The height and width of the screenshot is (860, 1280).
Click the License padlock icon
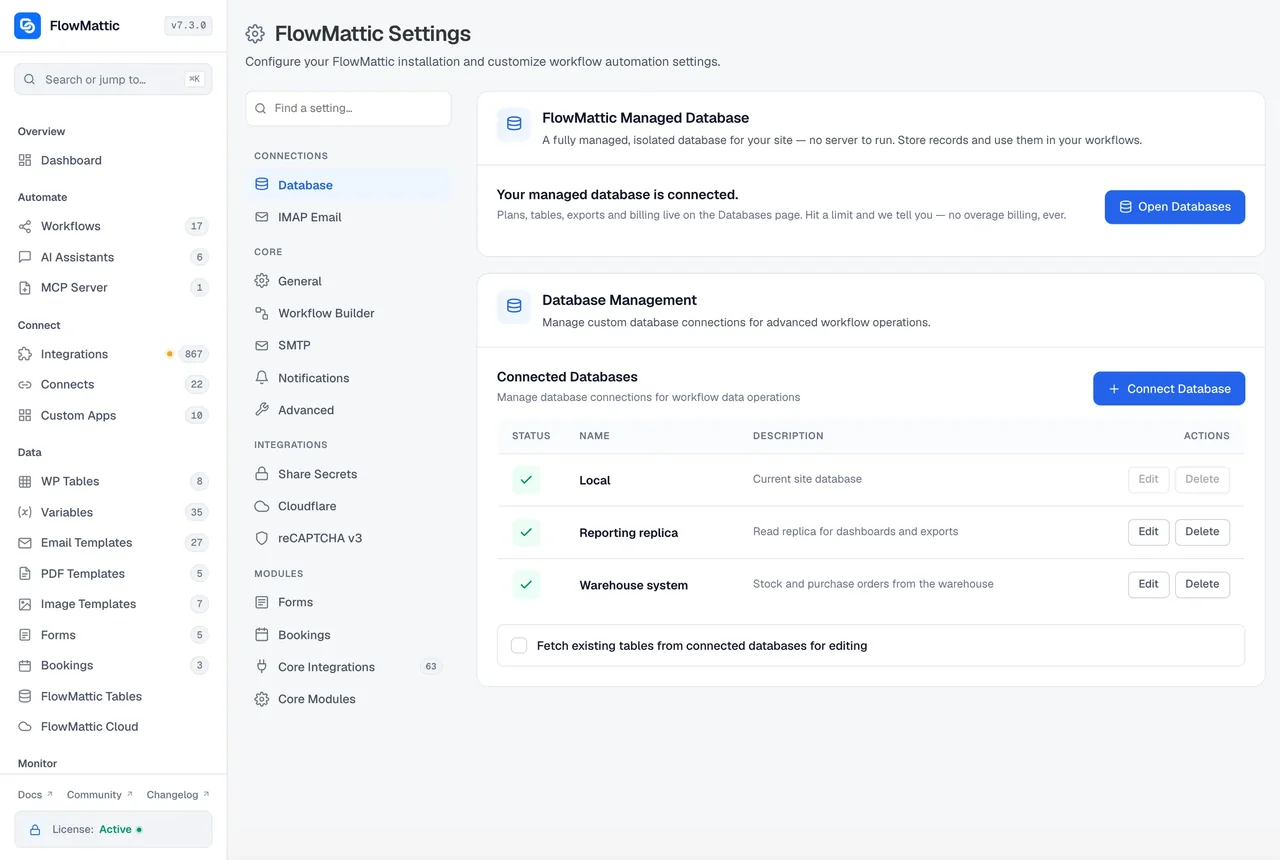(35, 829)
